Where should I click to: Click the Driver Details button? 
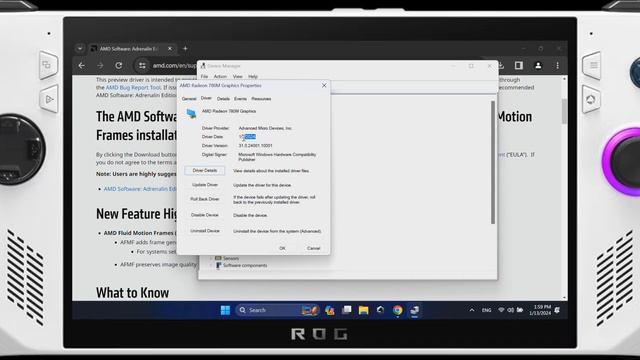pyautogui.click(x=204, y=171)
